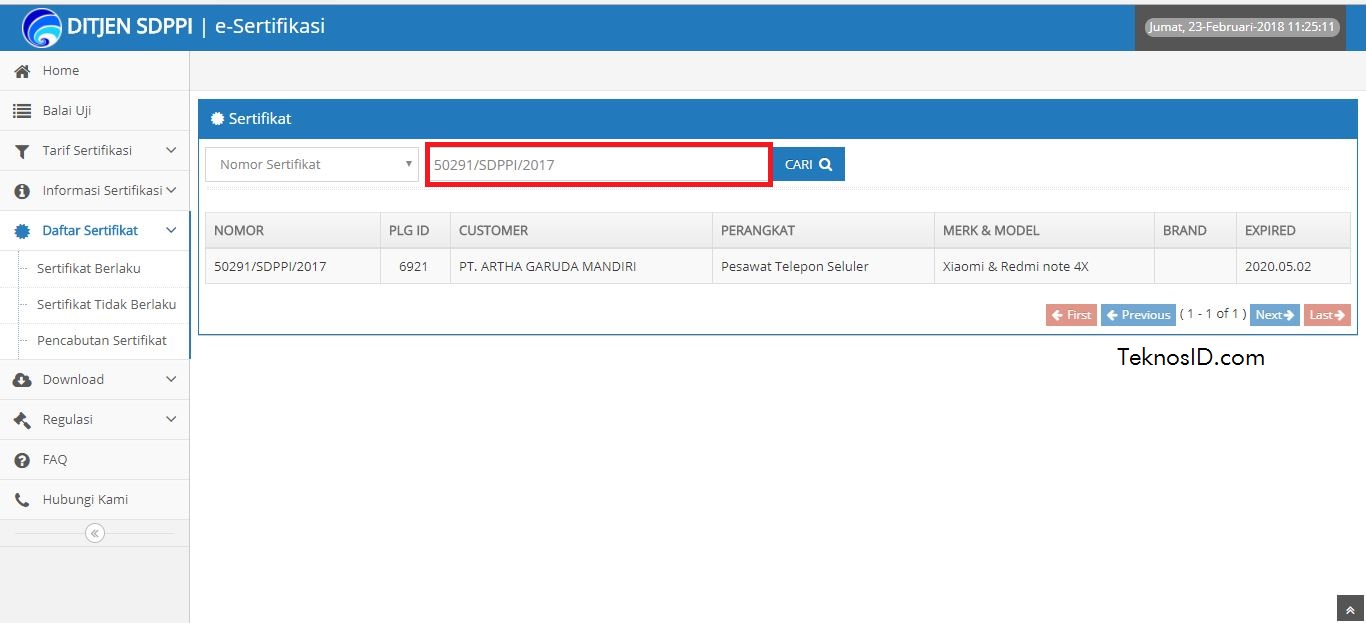
Task: Click the Home house icon
Action: pyautogui.click(x=22, y=71)
